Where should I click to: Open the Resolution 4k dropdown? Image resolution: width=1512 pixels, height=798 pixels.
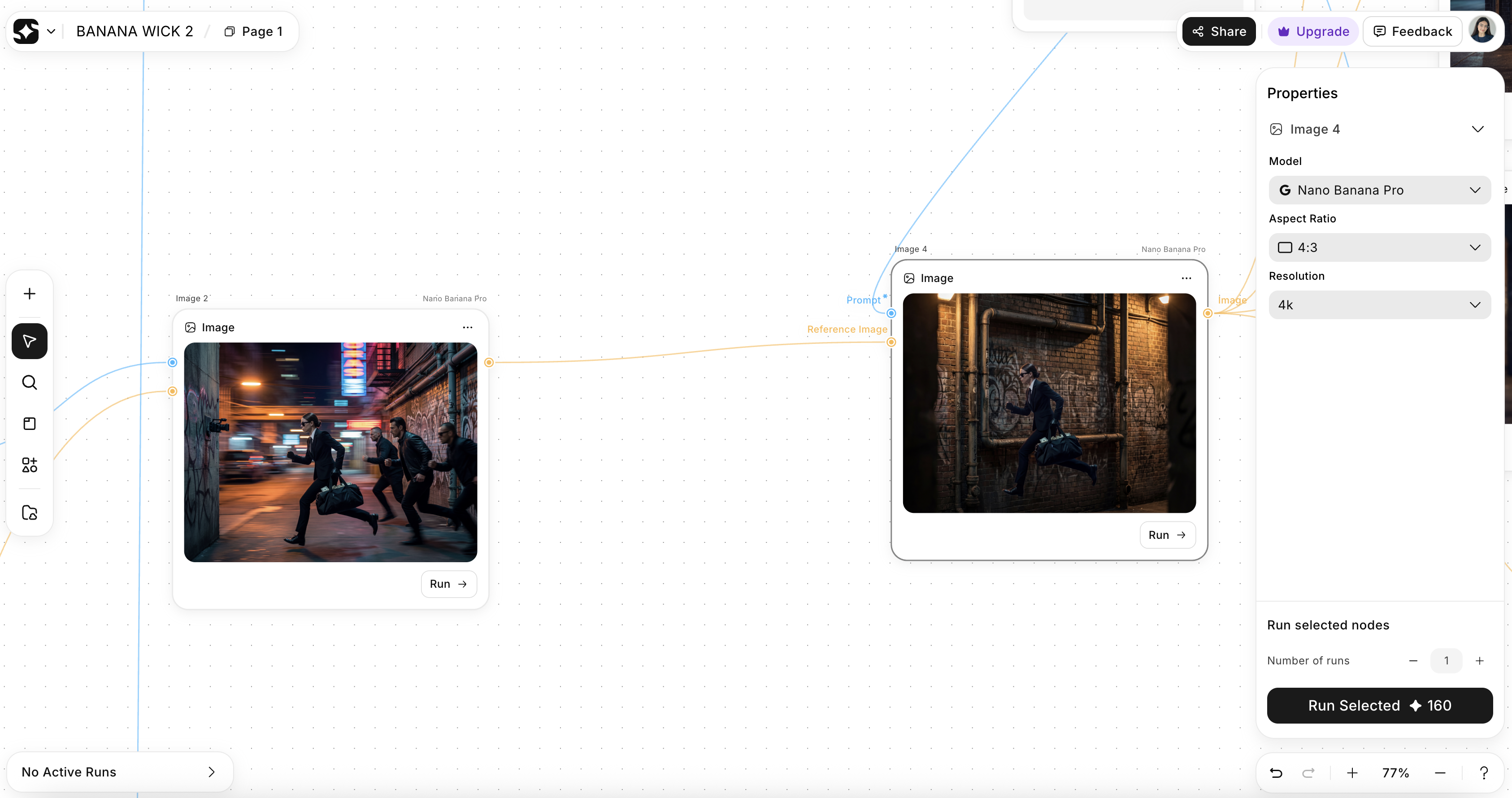tap(1379, 305)
